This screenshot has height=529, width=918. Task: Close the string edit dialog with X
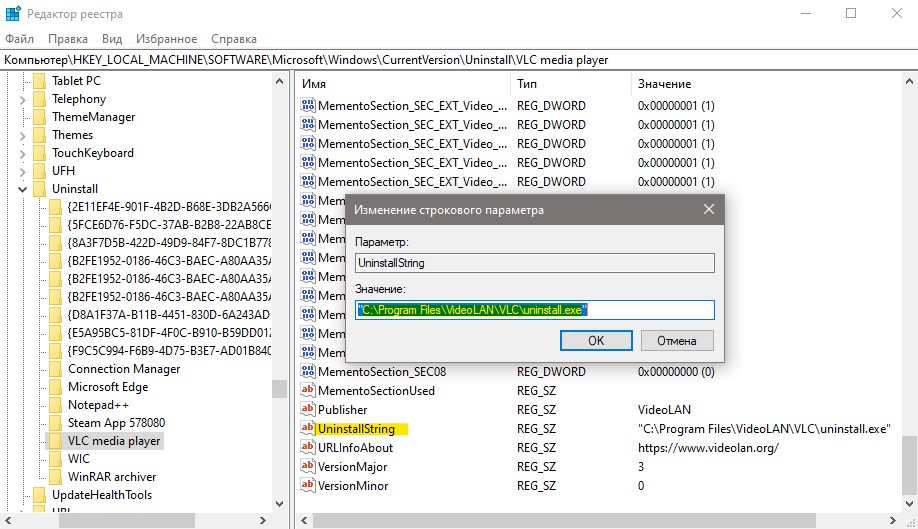pos(708,209)
